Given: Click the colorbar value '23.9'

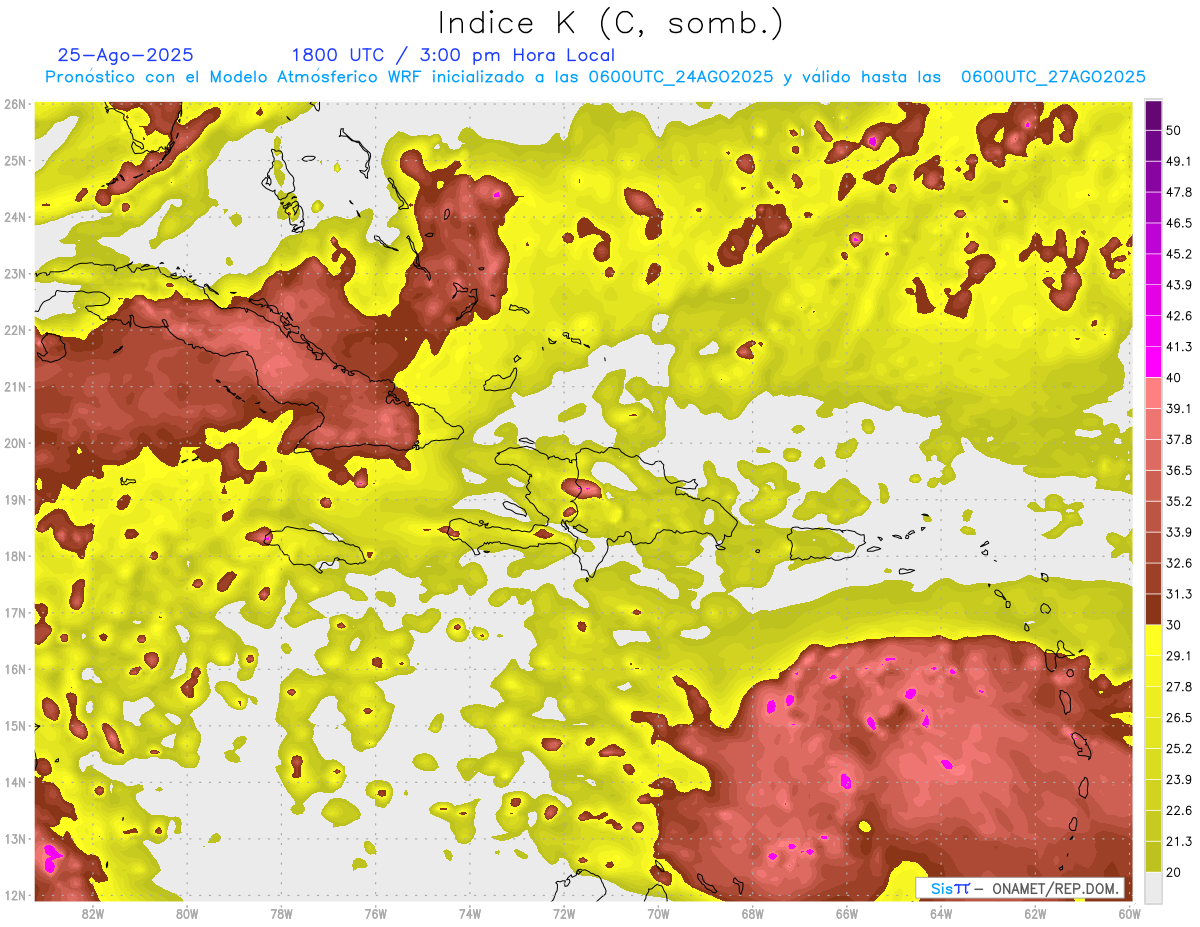Looking at the screenshot, I should point(1179,779).
